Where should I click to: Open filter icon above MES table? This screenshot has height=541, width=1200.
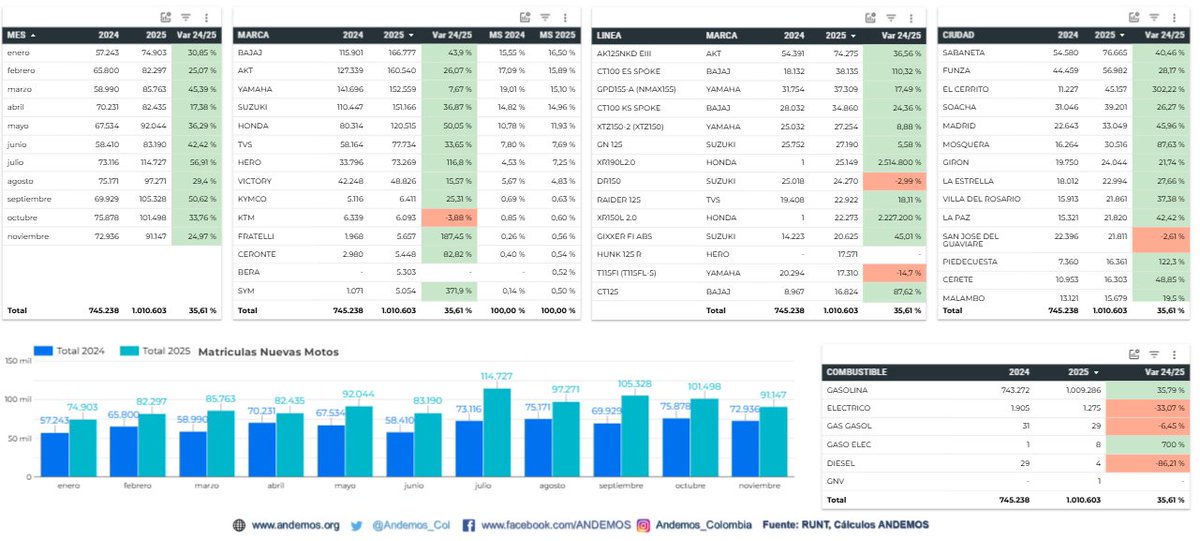(186, 17)
